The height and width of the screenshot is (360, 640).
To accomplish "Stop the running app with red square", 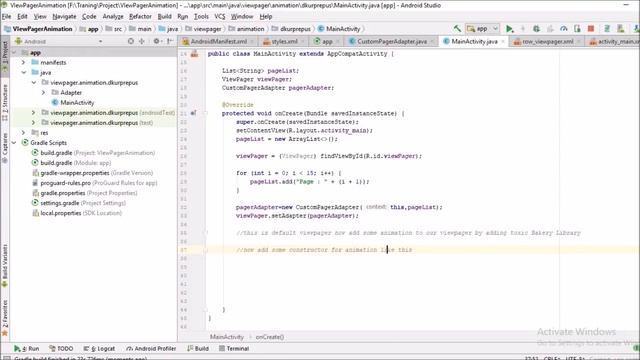I will click(591, 29).
